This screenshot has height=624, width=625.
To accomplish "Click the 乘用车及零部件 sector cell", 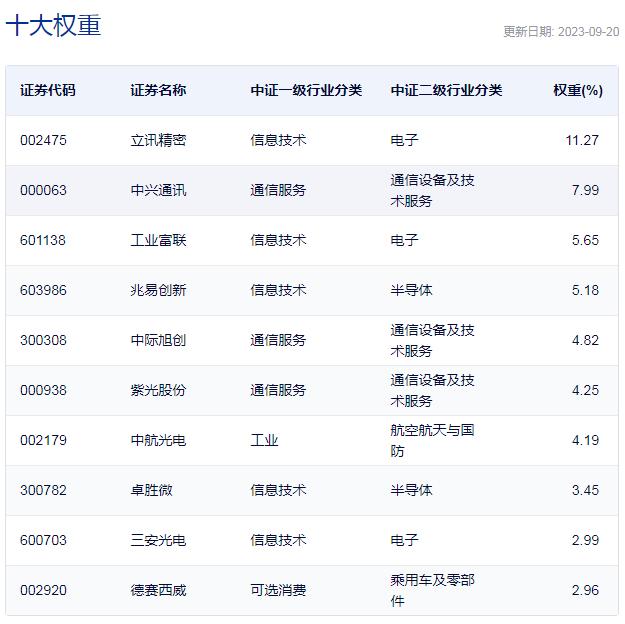I will (432, 591).
